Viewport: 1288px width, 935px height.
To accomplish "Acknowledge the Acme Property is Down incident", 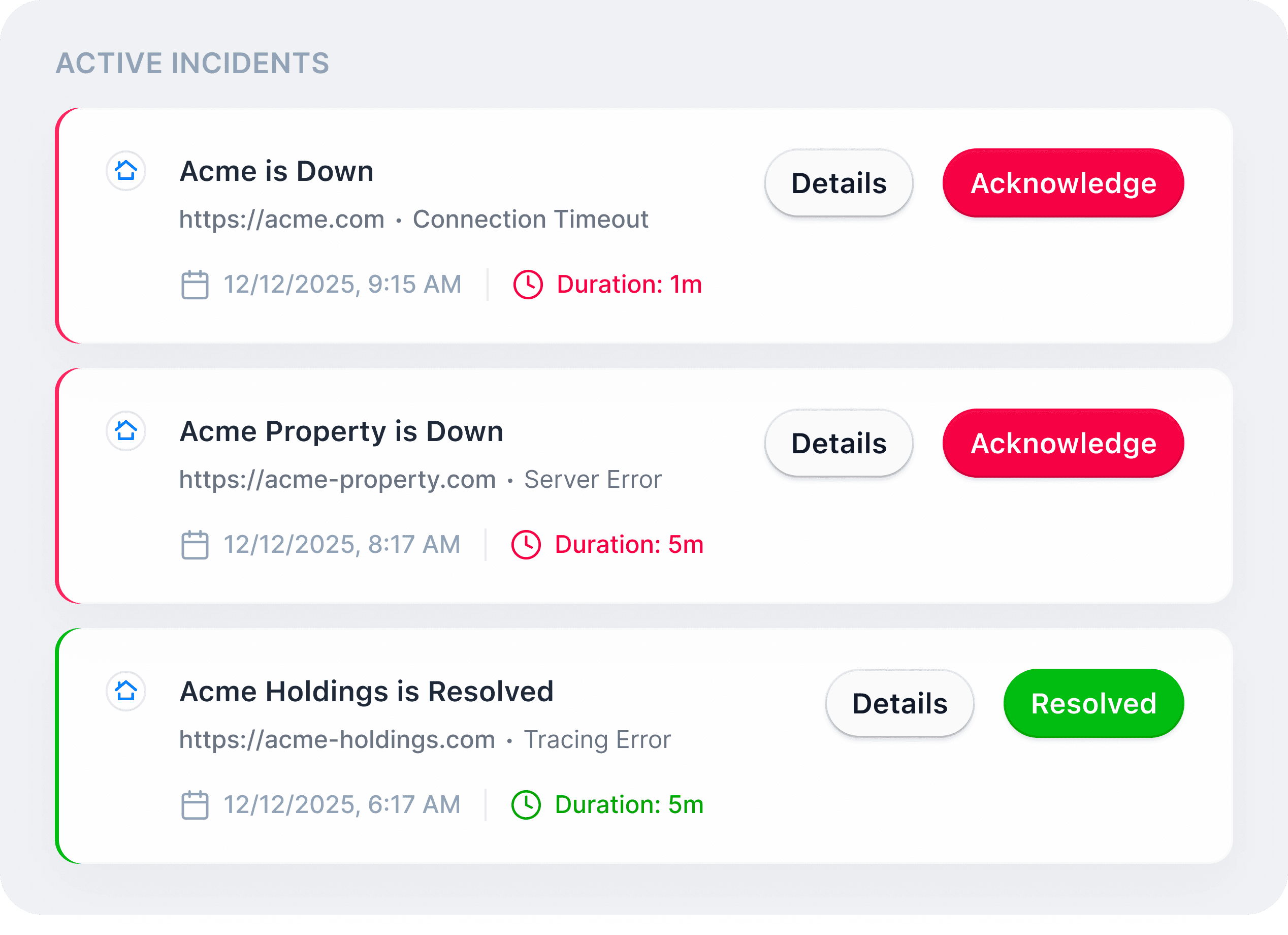I will pyautogui.click(x=1063, y=443).
